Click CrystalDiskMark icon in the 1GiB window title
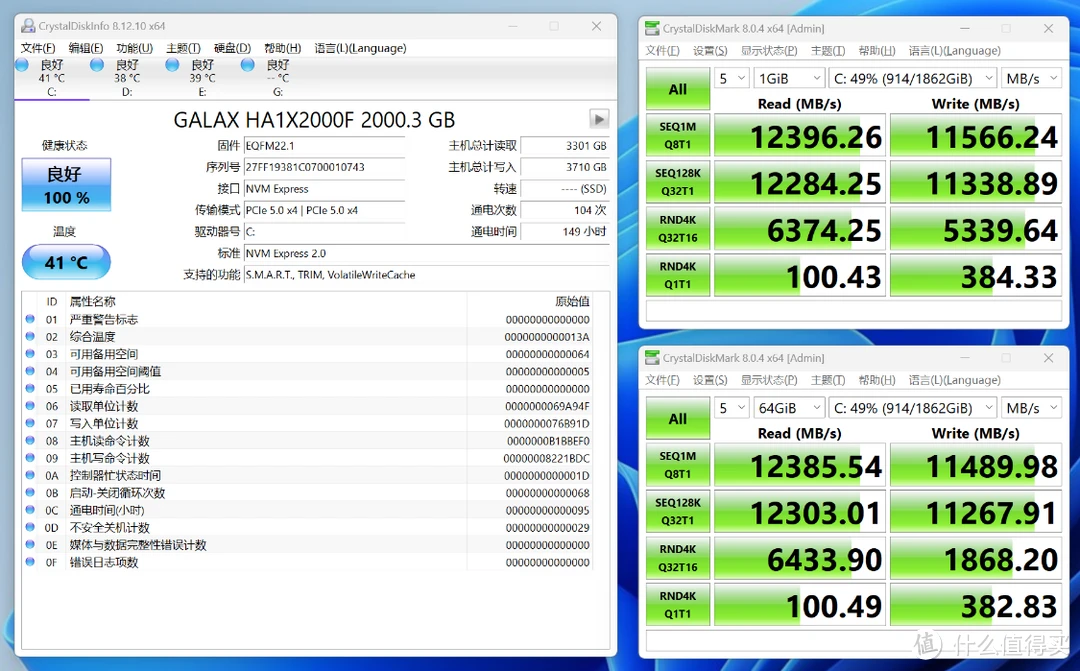The image size is (1080, 671). point(652,28)
